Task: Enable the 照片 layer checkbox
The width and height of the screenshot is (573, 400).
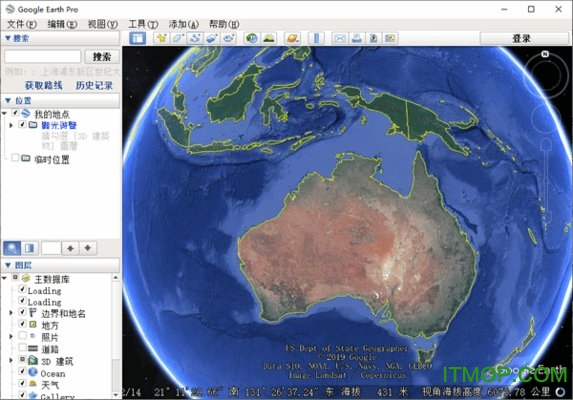Action: click(22, 336)
